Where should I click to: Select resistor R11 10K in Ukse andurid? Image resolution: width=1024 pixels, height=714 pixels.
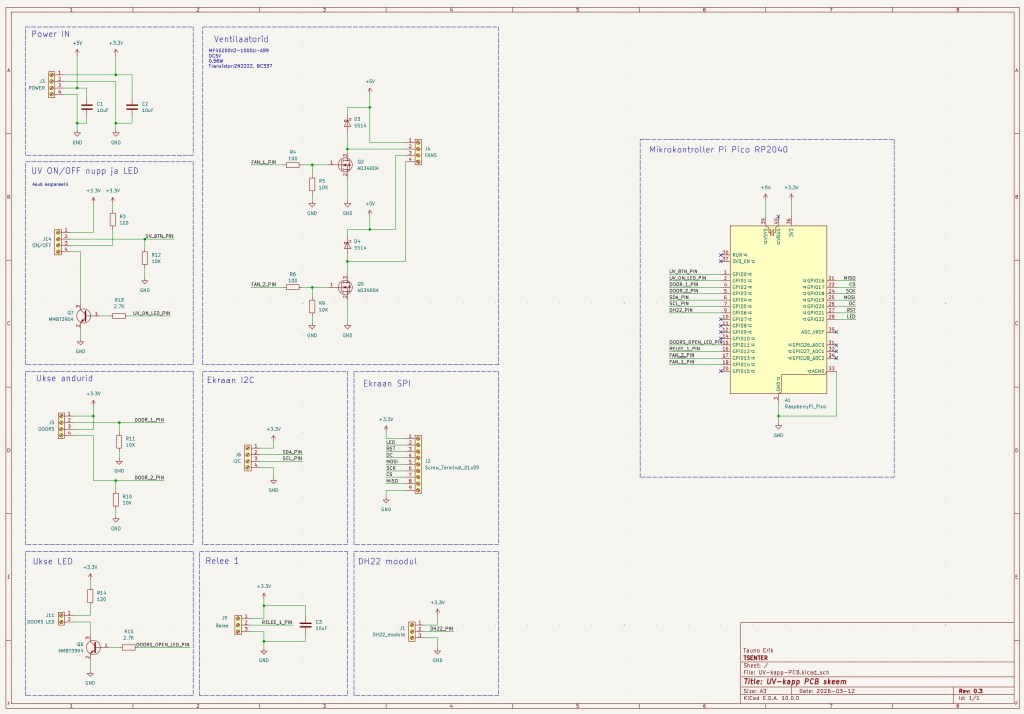click(x=118, y=440)
